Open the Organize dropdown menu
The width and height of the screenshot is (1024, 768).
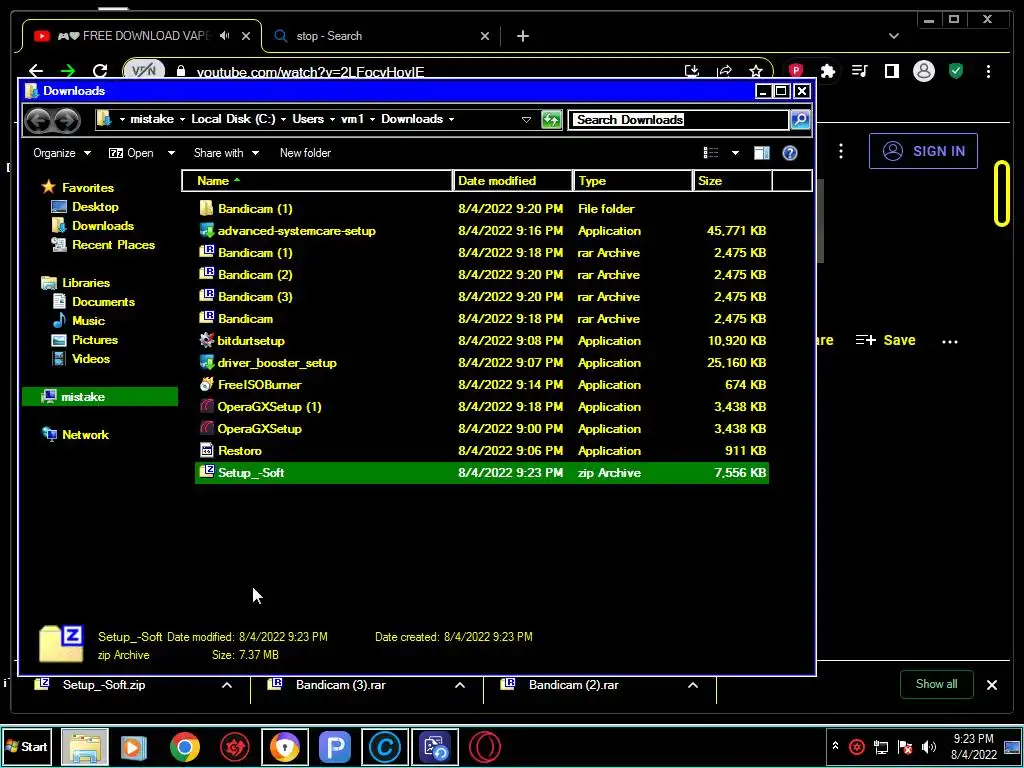(x=62, y=153)
